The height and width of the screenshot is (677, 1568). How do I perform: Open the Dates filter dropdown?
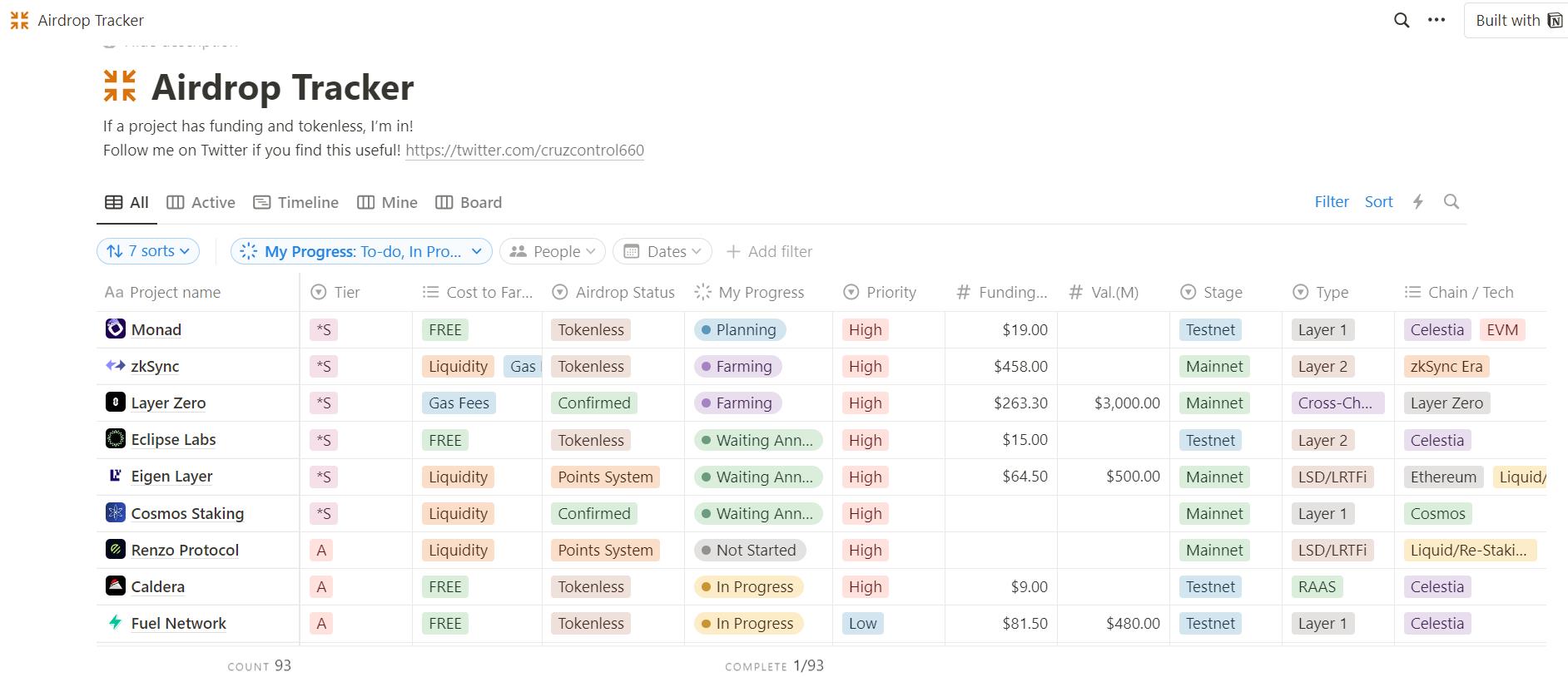click(x=662, y=251)
